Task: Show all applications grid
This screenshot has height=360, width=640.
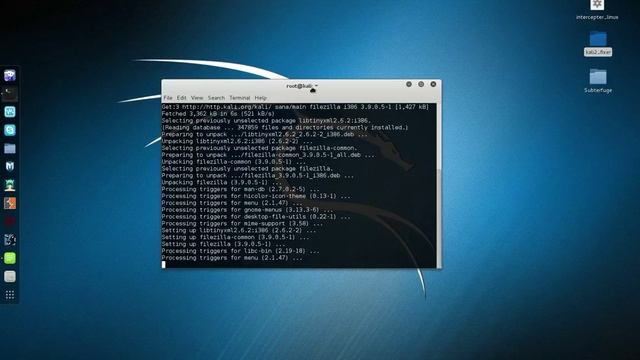Action: coord(10,295)
